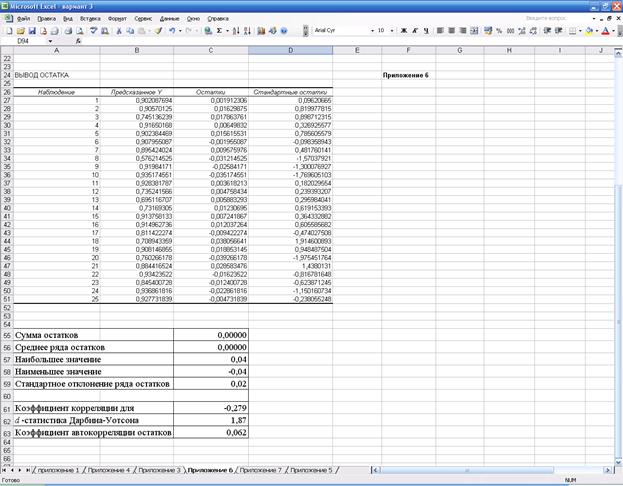Click the AutoSum sigma icon
The image size is (623, 486).
click(219, 31)
